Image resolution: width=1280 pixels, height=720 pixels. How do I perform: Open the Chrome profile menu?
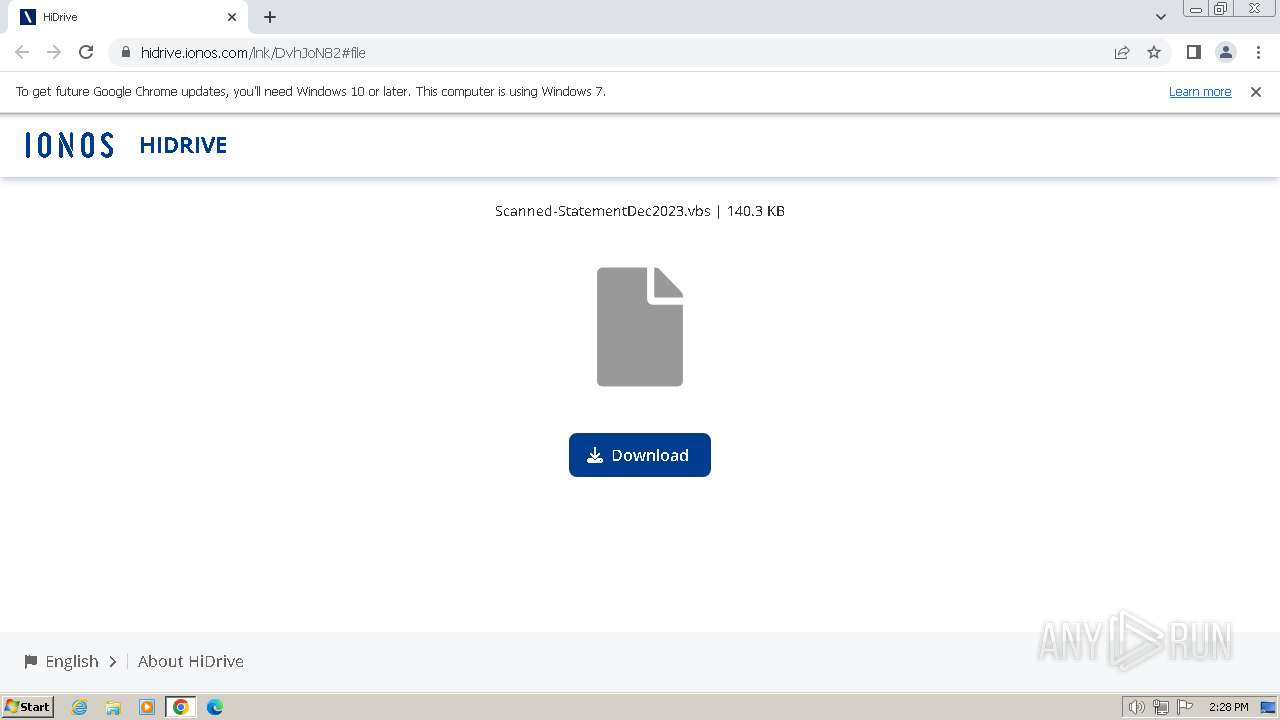coord(1225,52)
